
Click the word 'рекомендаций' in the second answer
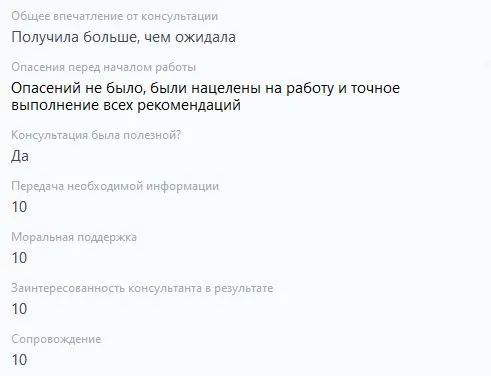click(189, 105)
